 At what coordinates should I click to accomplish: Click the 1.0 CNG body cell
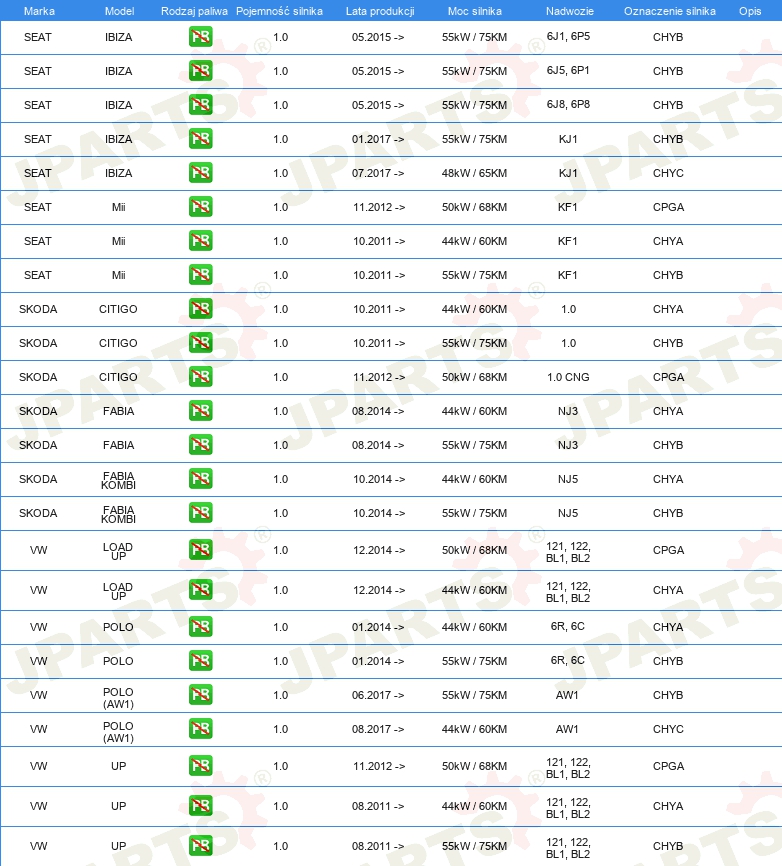[x=568, y=377]
